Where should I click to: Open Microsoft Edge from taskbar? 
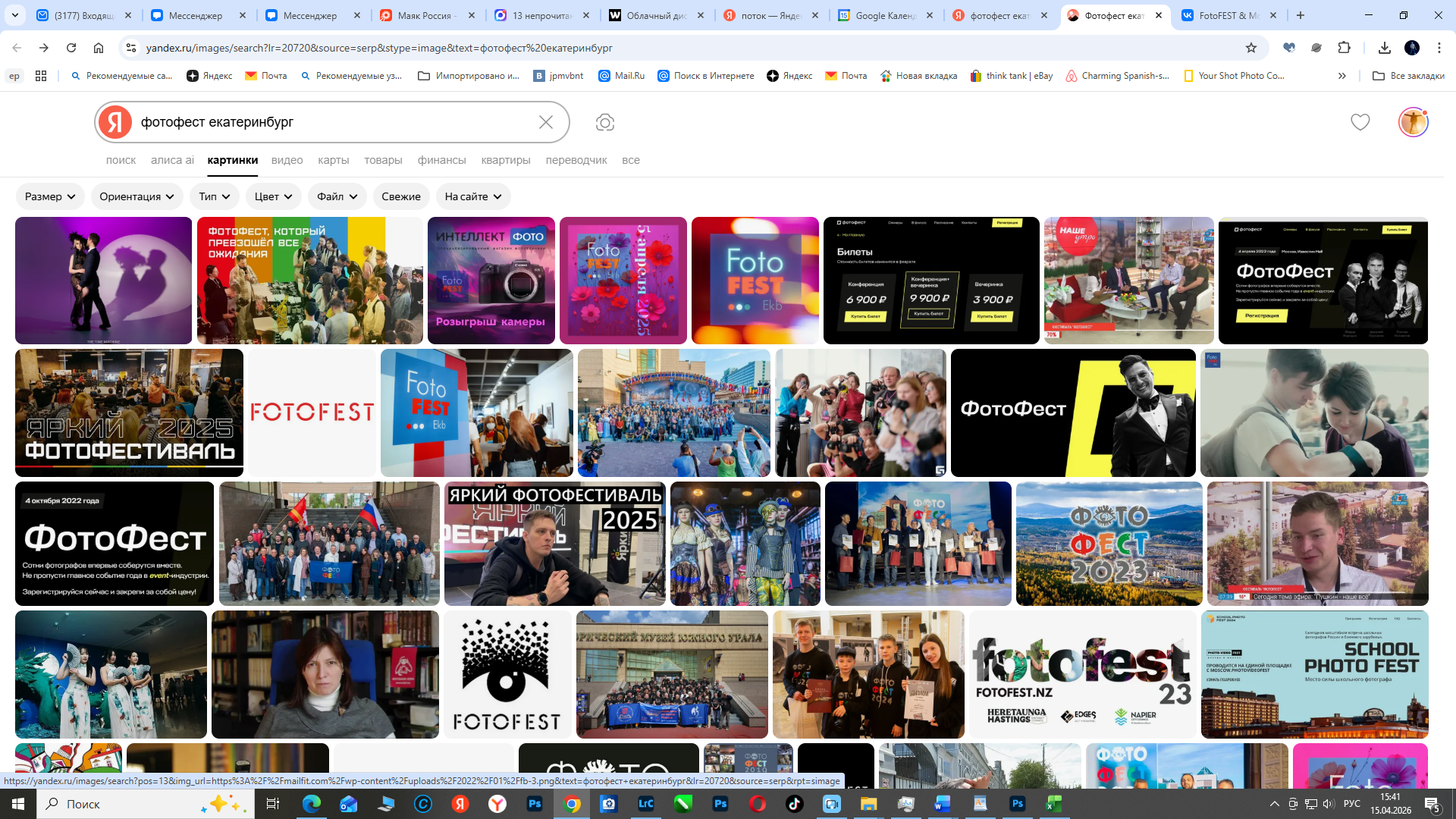coord(312,804)
